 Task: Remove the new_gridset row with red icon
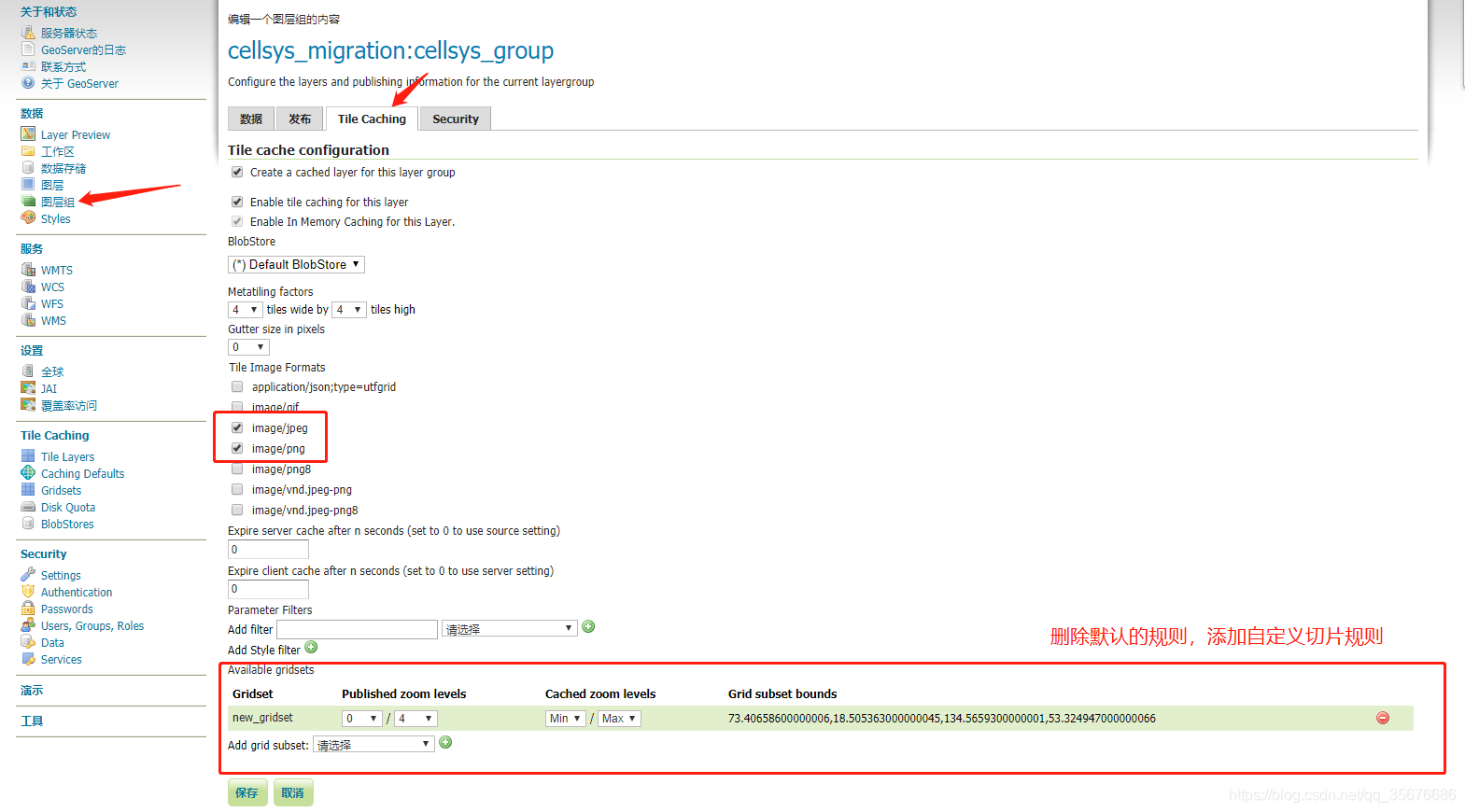[x=1383, y=718]
